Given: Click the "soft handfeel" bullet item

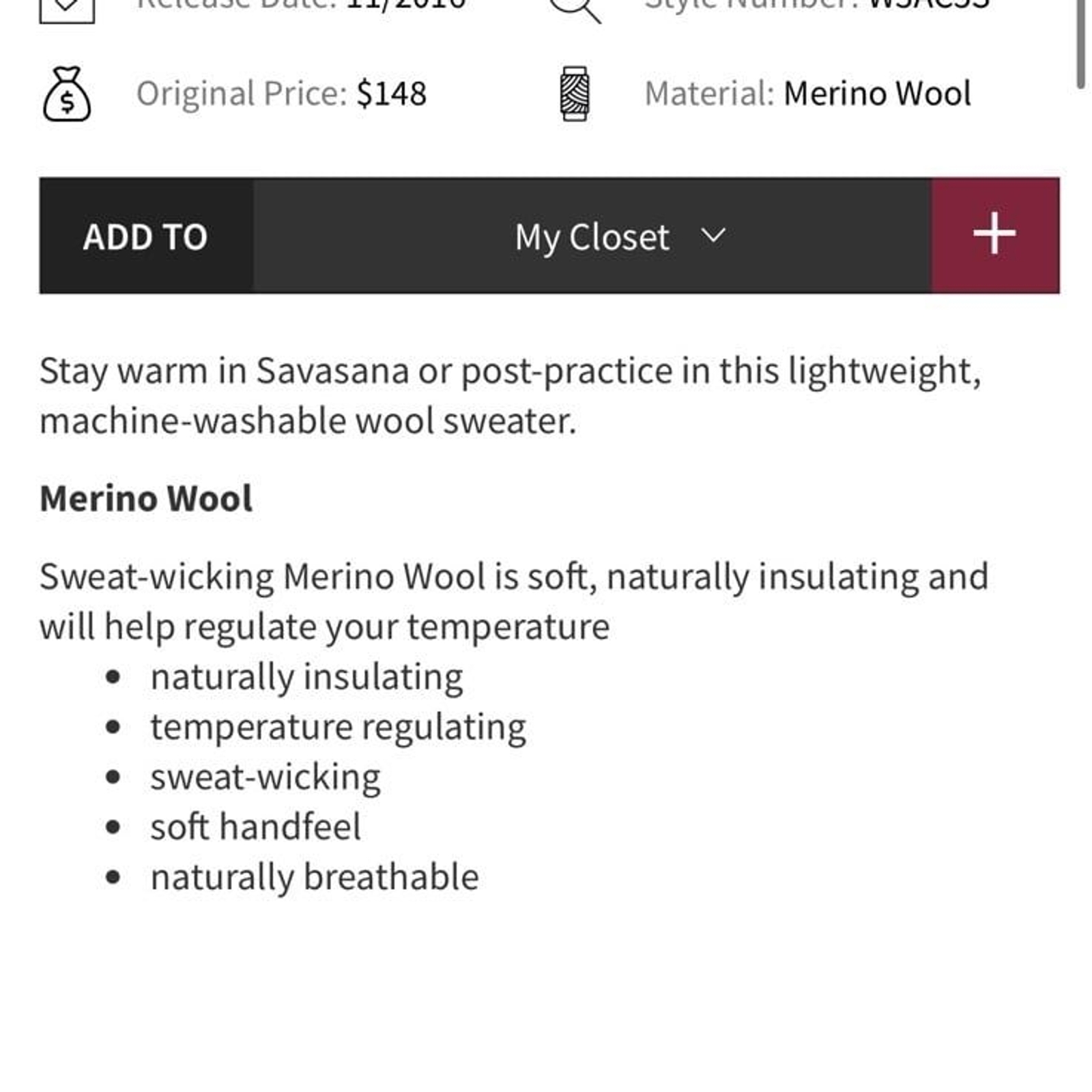Looking at the screenshot, I should pyautogui.click(x=255, y=827).
